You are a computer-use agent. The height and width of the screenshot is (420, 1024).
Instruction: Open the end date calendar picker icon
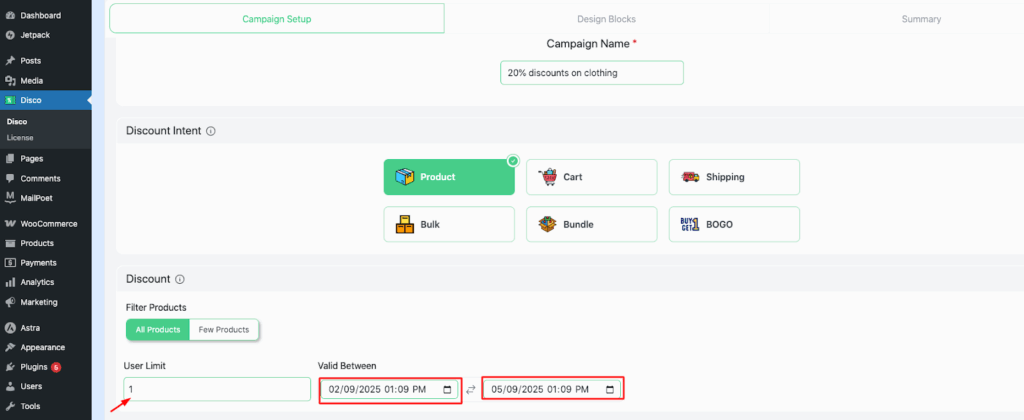coord(610,390)
